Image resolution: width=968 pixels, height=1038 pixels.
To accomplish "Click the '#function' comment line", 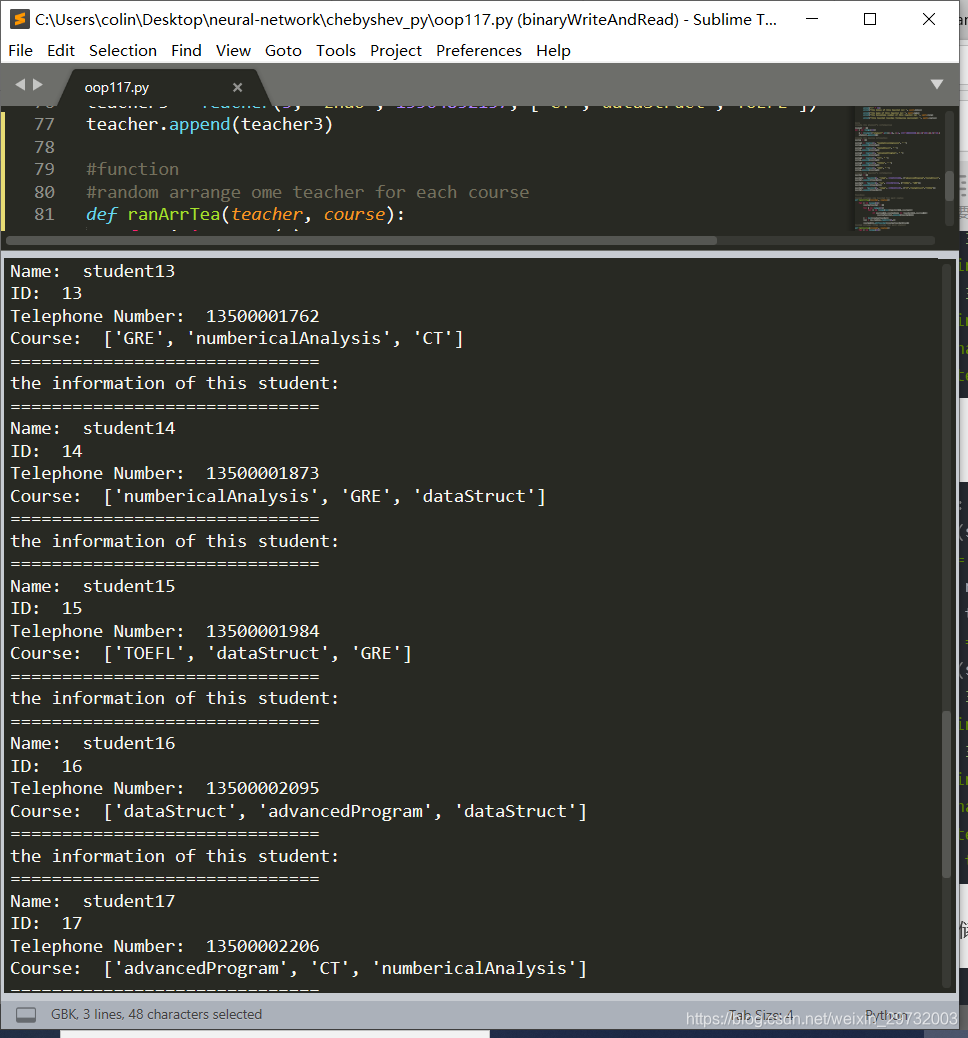I will (x=132, y=169).
